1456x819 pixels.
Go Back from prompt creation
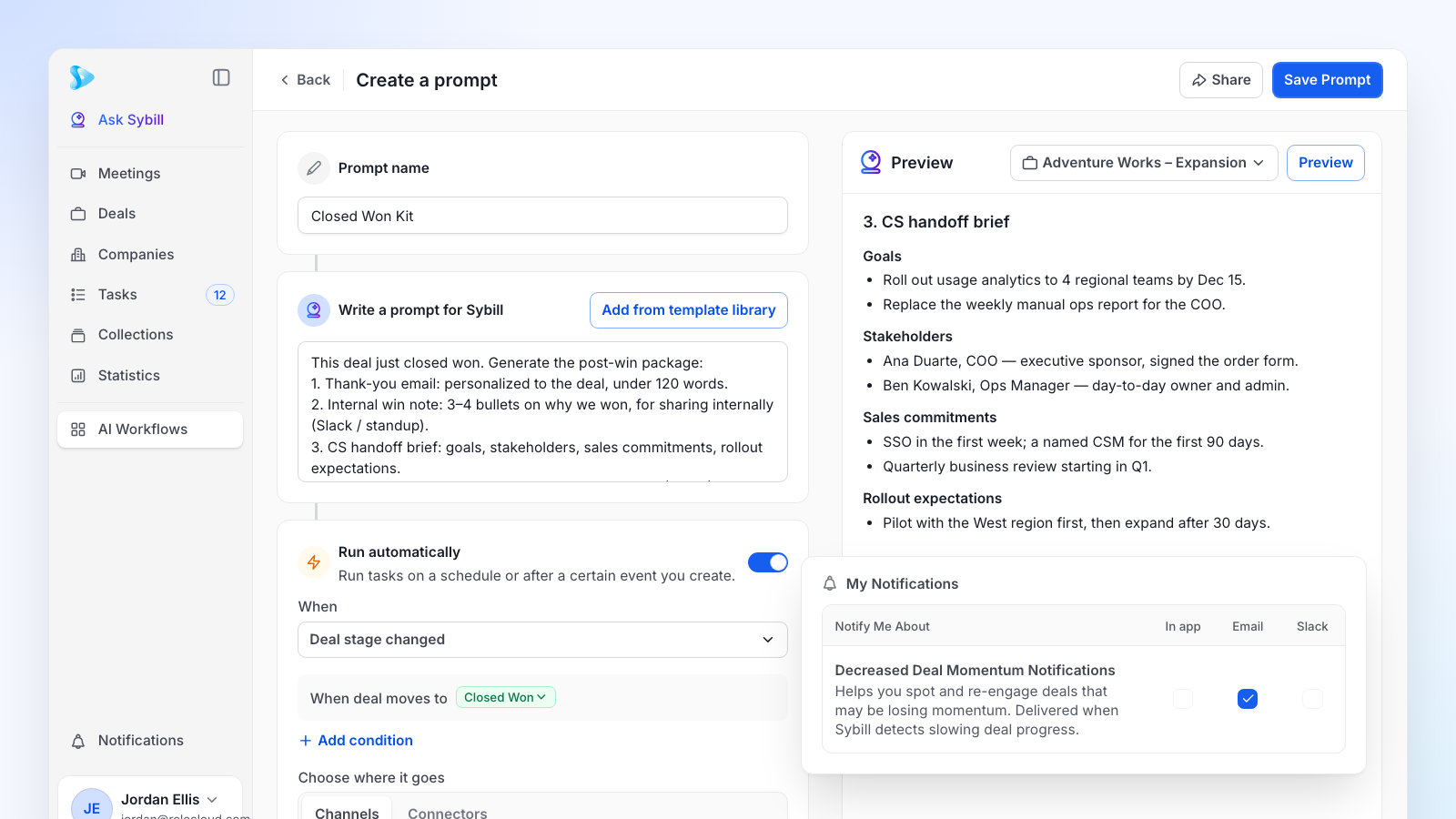coord(305,80)
